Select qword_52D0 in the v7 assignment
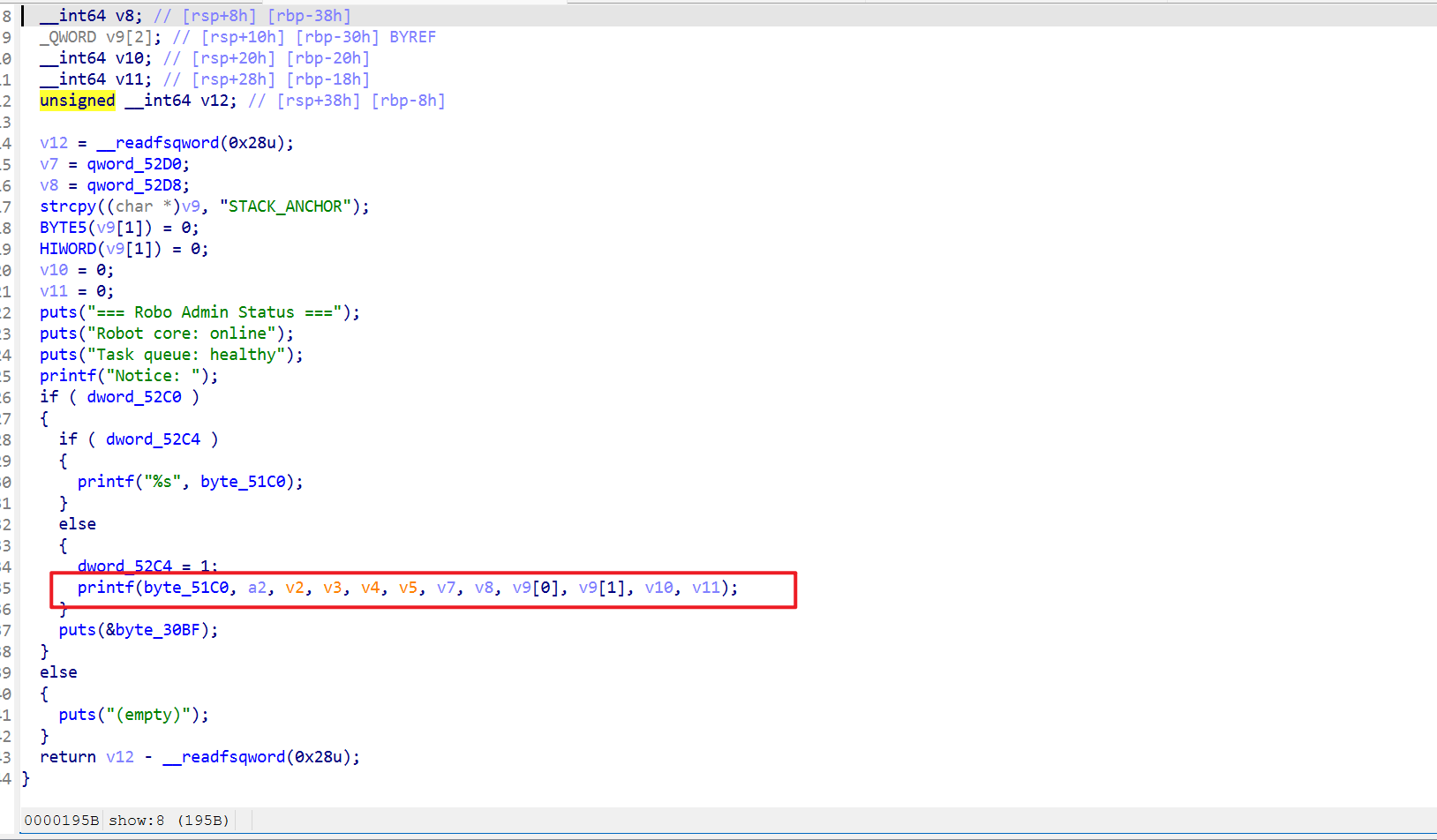The height and width of the screenshot is (840, 1437). (x=134, y=164)
